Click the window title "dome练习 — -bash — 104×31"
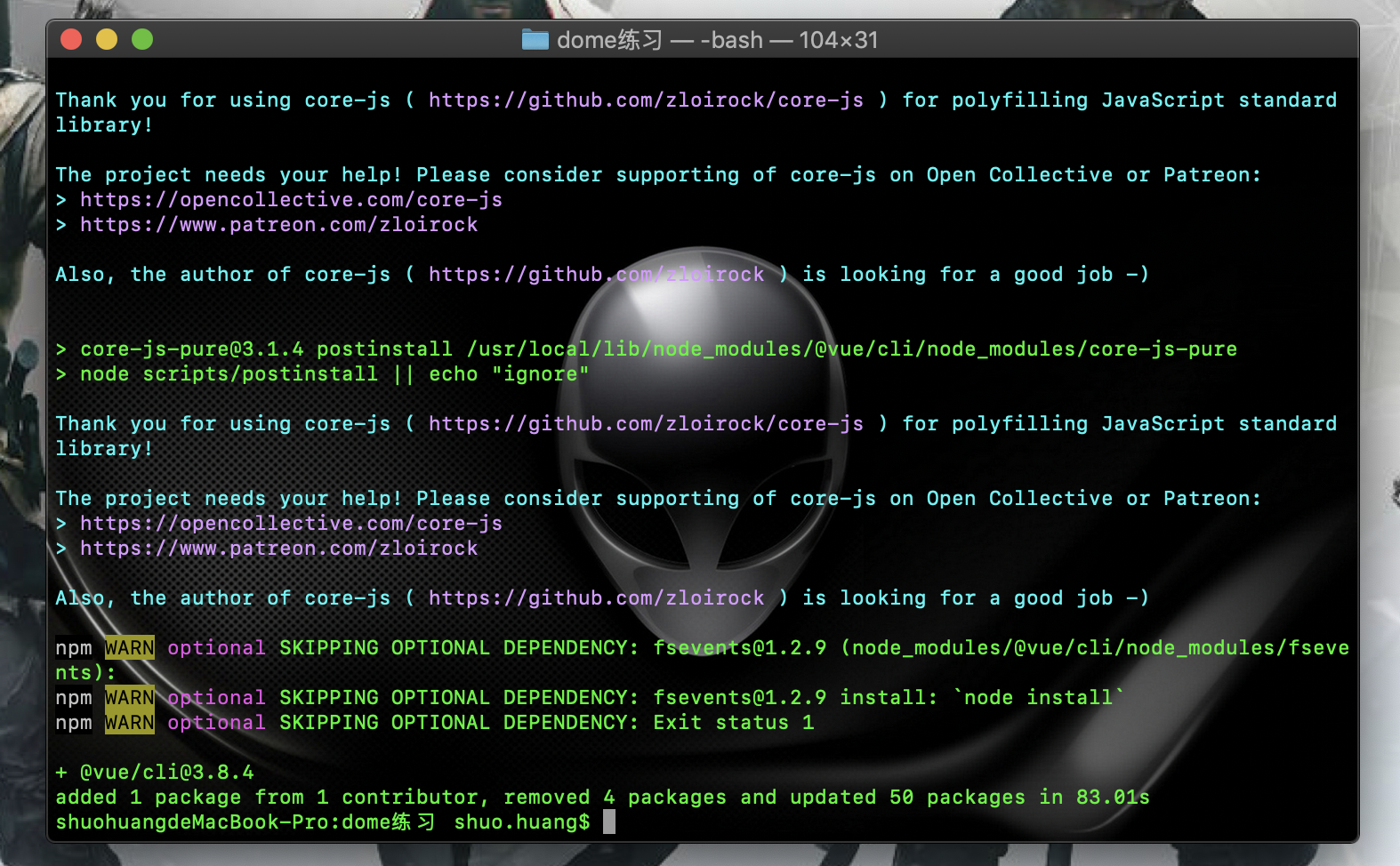The height and width of the screenshot is (866, 1400). click(x=717, y=40)
